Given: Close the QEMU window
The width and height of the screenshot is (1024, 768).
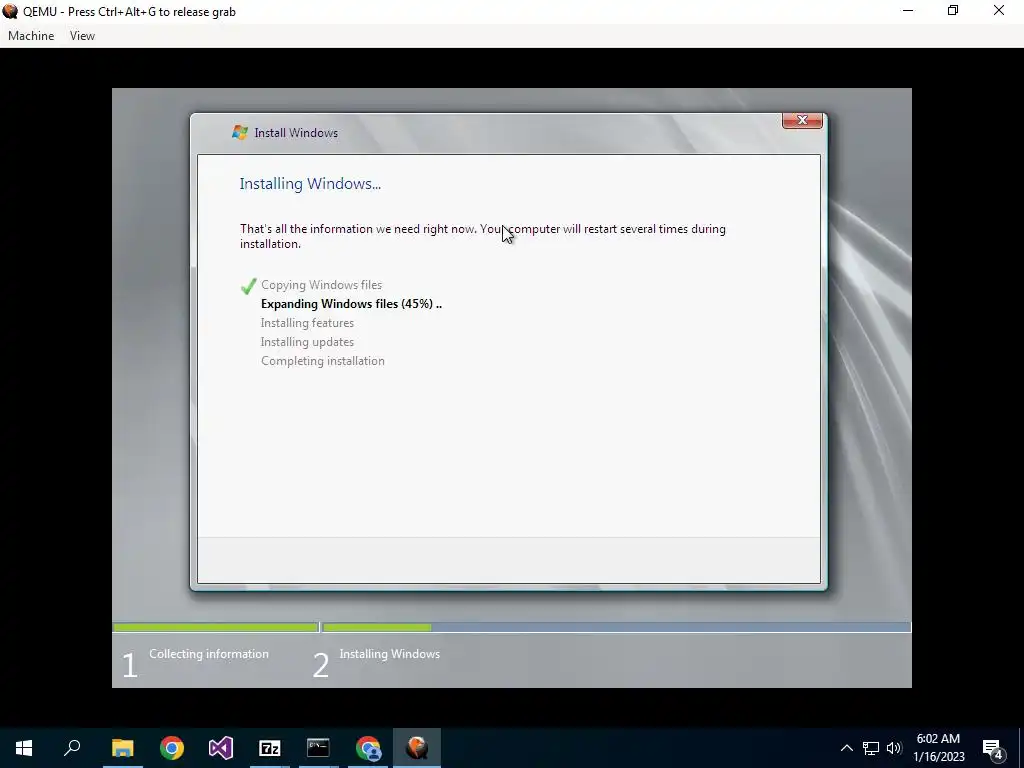Looking at the screenshot, I should pos(999,11).
